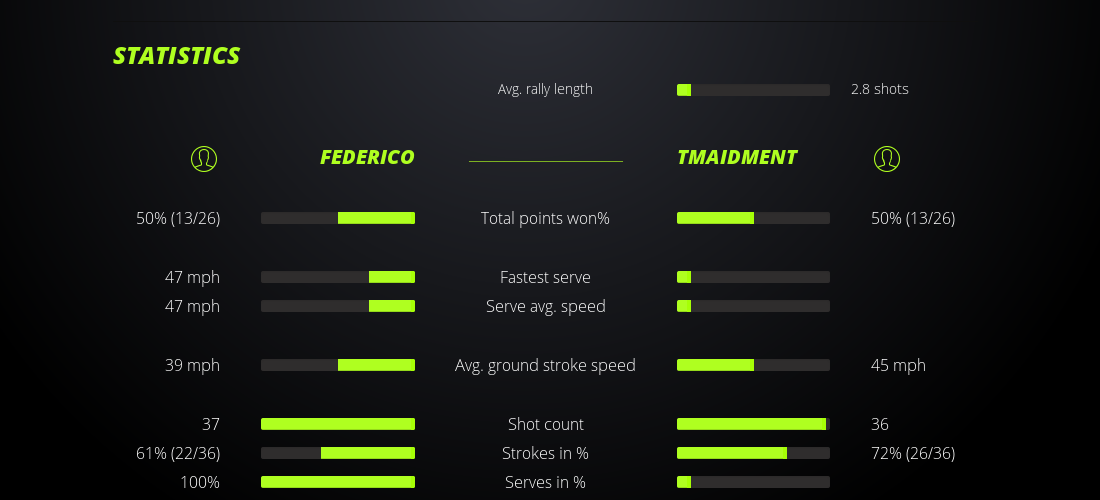Viewport: 1100px width, 500px height.
Task: Select the FEDERICO player name
Action: pos(367,157)
